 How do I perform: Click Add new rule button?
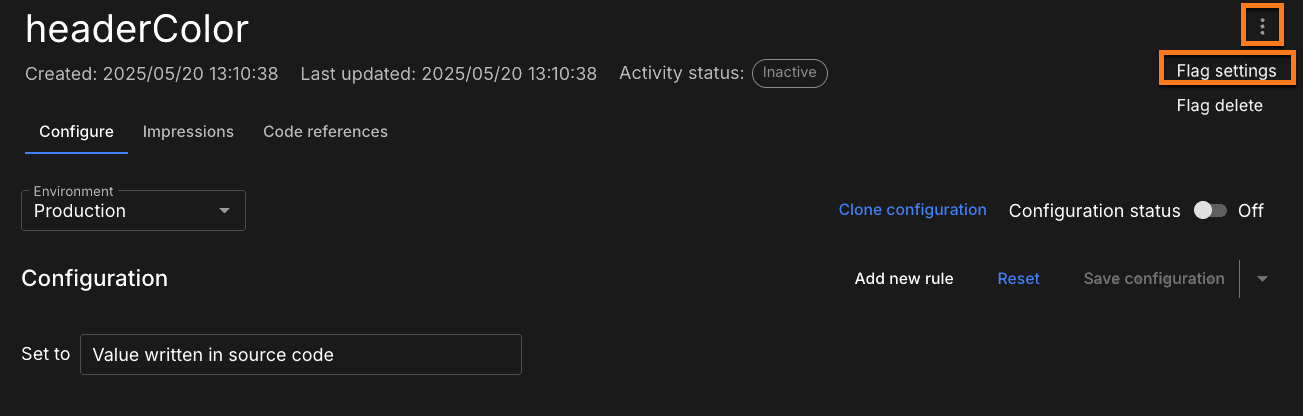(904, 279)
